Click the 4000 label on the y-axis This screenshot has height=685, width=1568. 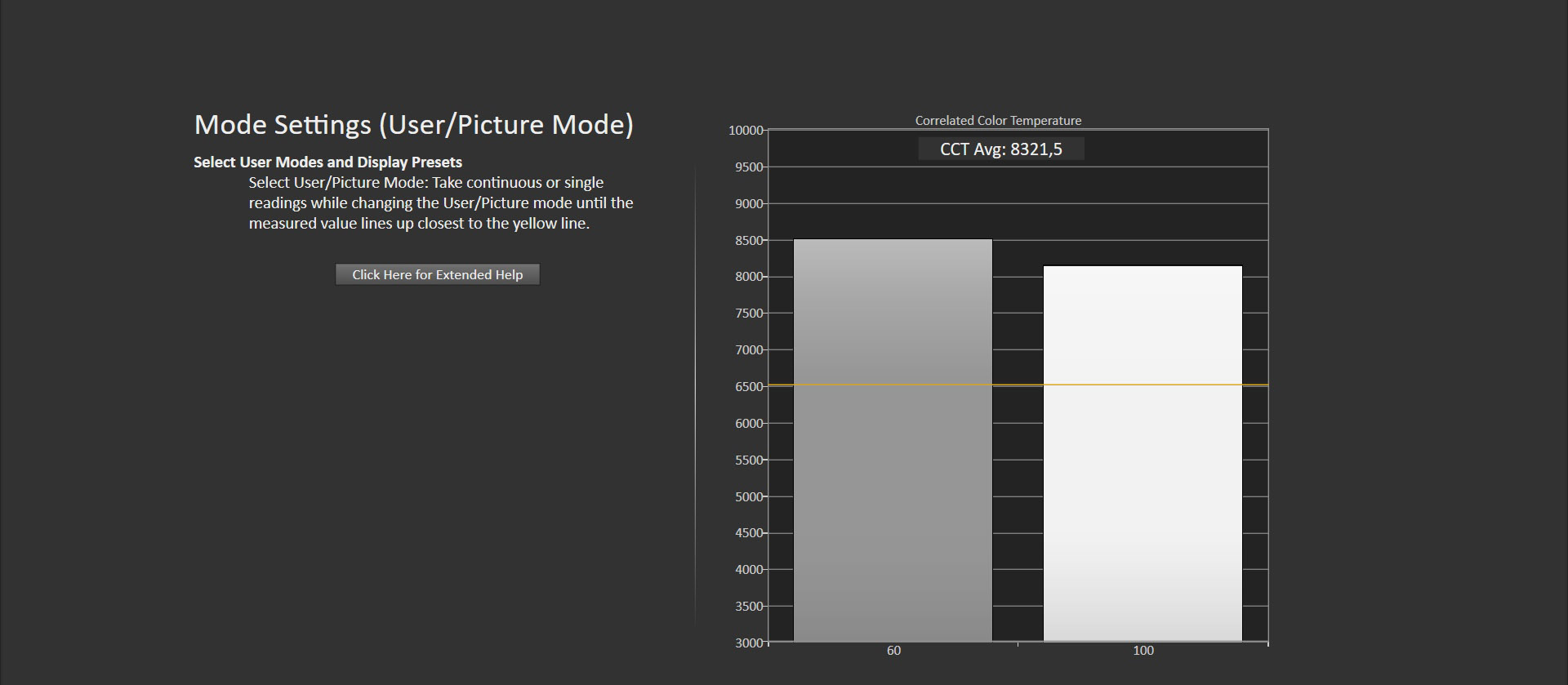tap(748, 570)
